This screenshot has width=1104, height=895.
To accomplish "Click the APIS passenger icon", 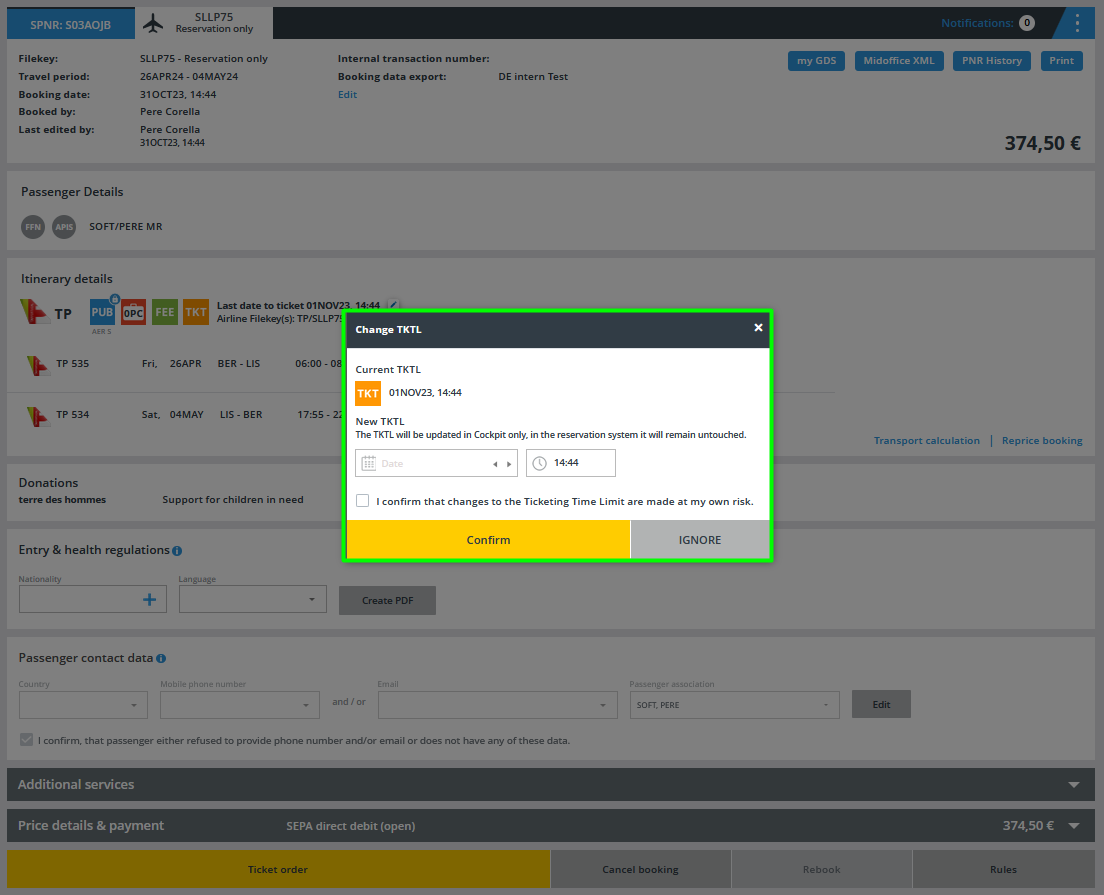I will (x=64, y=227).
